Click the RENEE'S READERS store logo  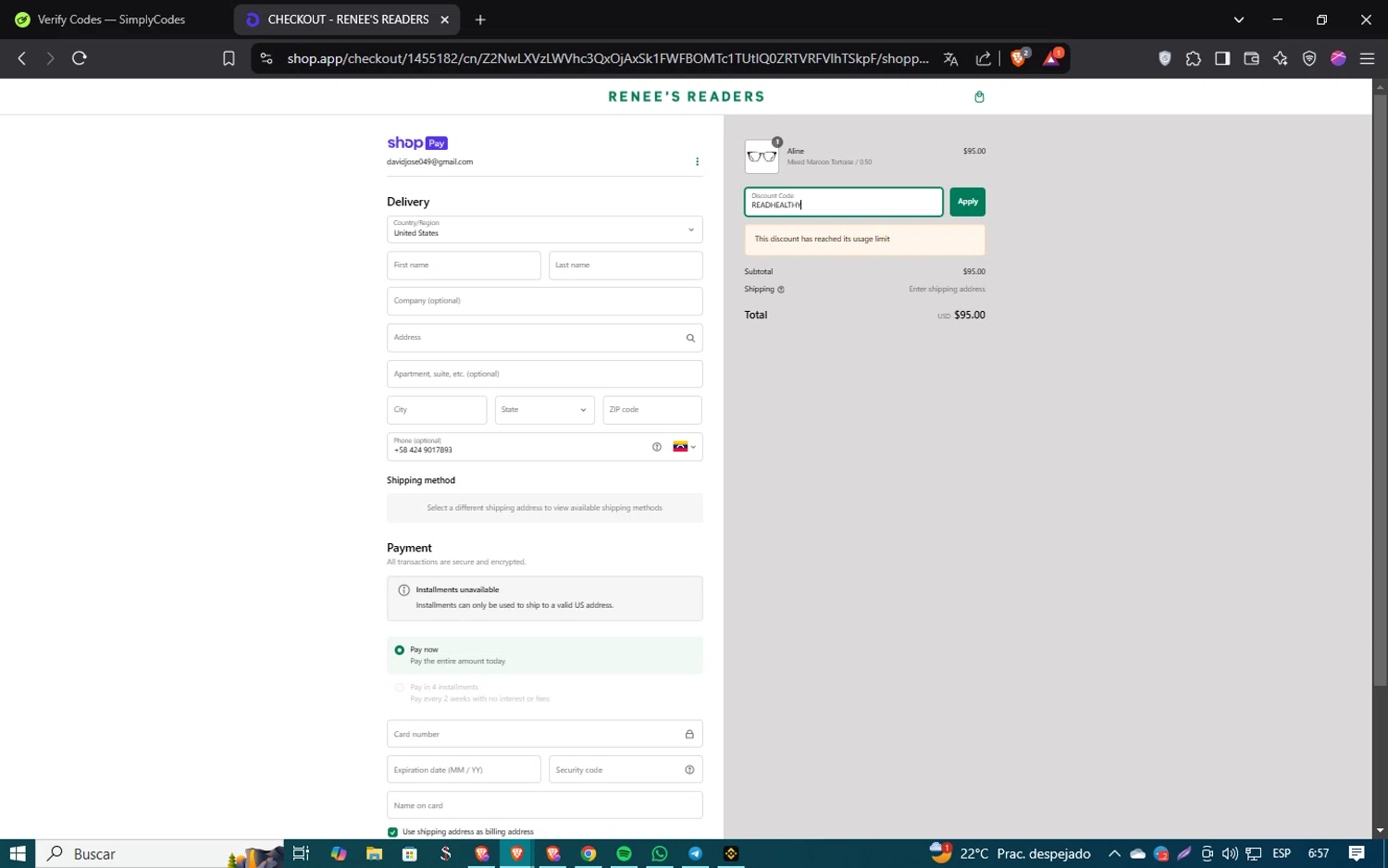[x=686, y=96]
